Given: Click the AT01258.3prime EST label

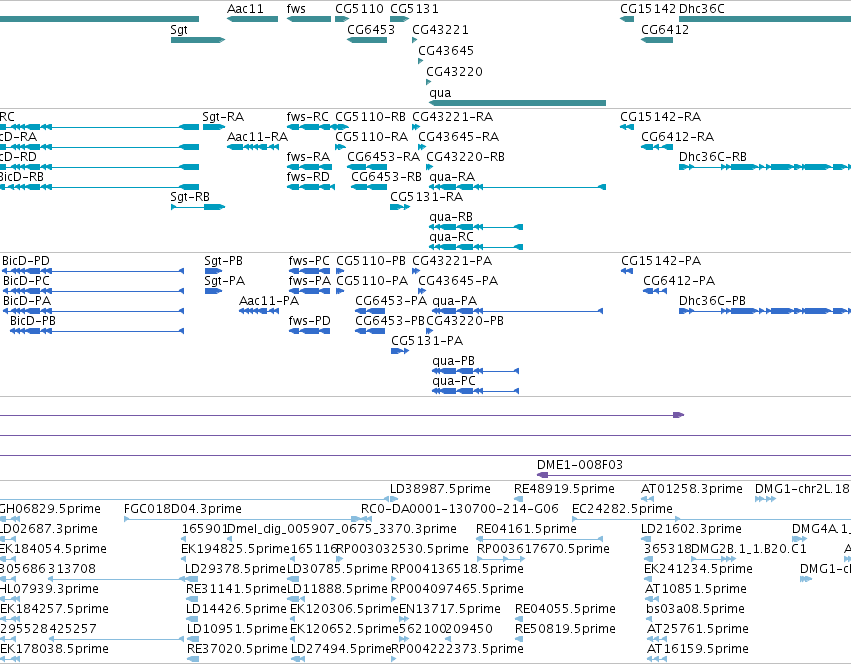Looking at the screenshot, I should tap(691, 489).
